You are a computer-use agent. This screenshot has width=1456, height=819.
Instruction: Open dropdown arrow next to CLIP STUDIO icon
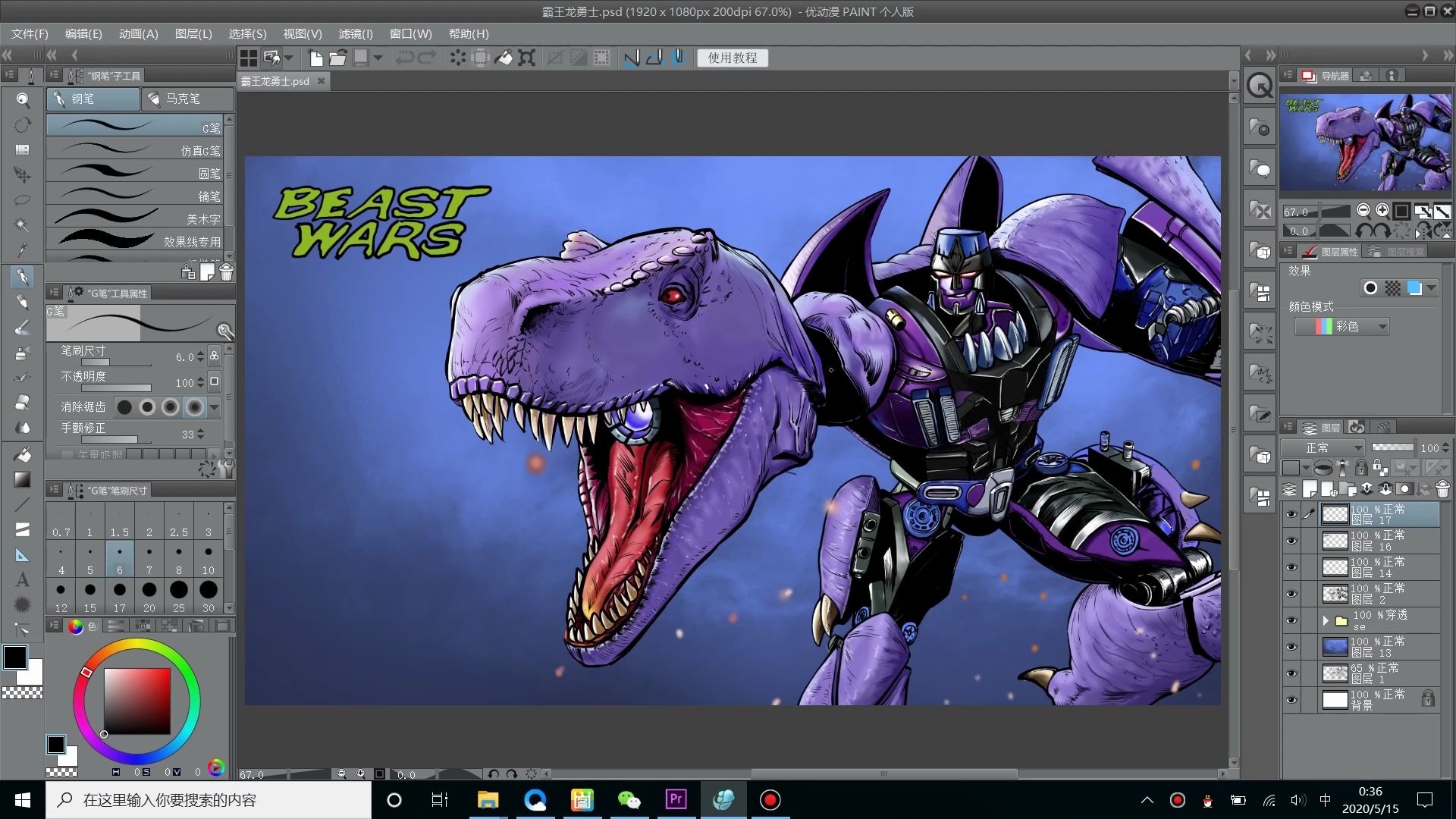tap(289, 58)
